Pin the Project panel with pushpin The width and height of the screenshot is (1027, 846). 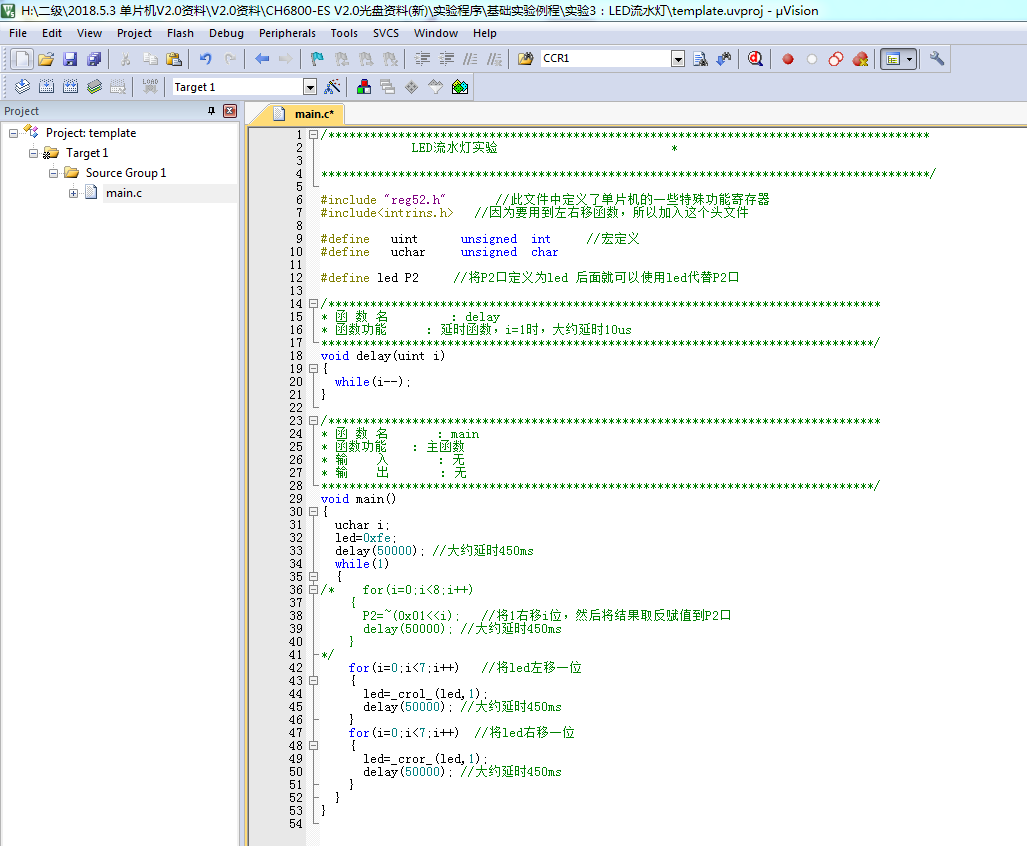click(211, 111)
